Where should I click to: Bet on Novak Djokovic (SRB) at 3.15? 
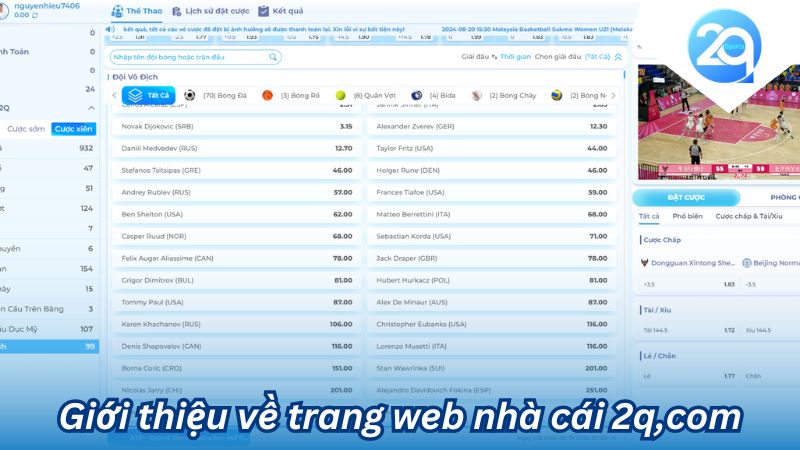[x=237, y=127]
